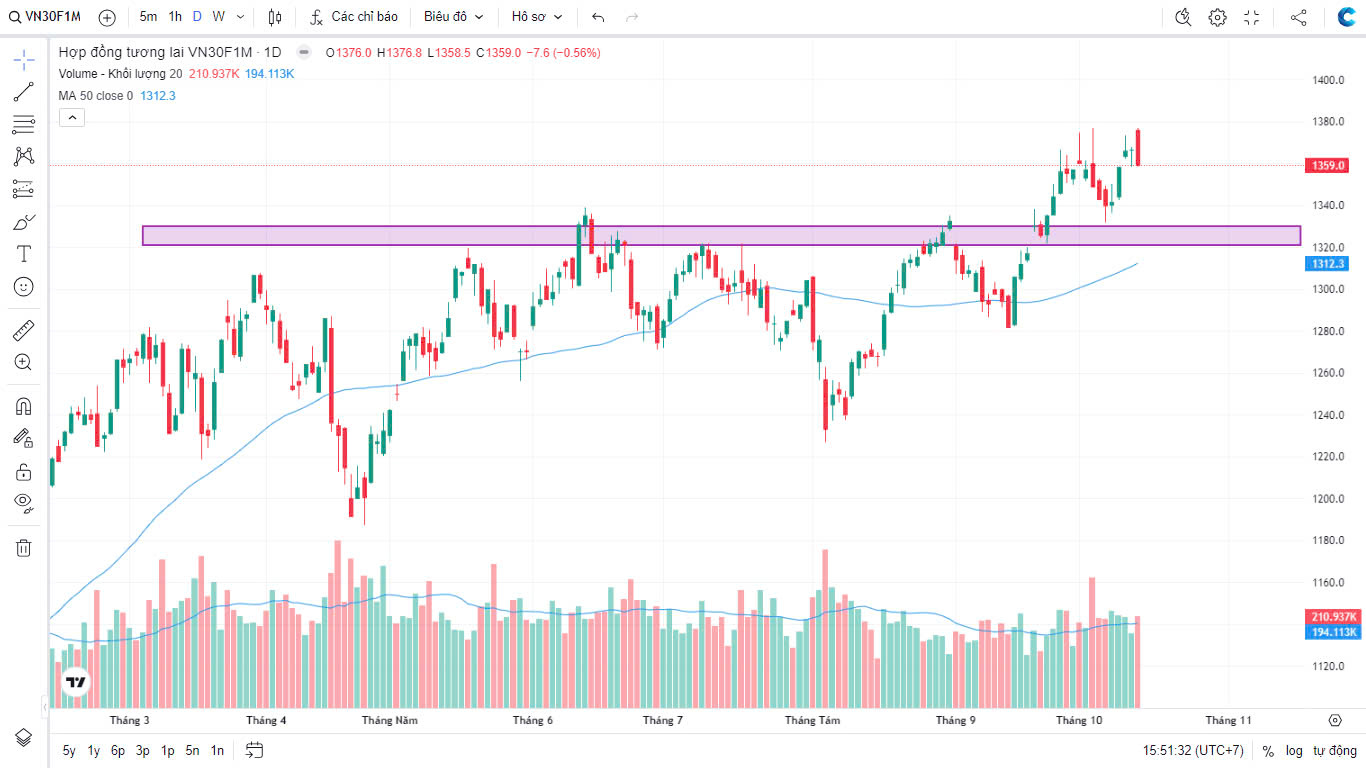Select the text annotation tool
This screenshot has height=768, width=1366.
(24, 254)
